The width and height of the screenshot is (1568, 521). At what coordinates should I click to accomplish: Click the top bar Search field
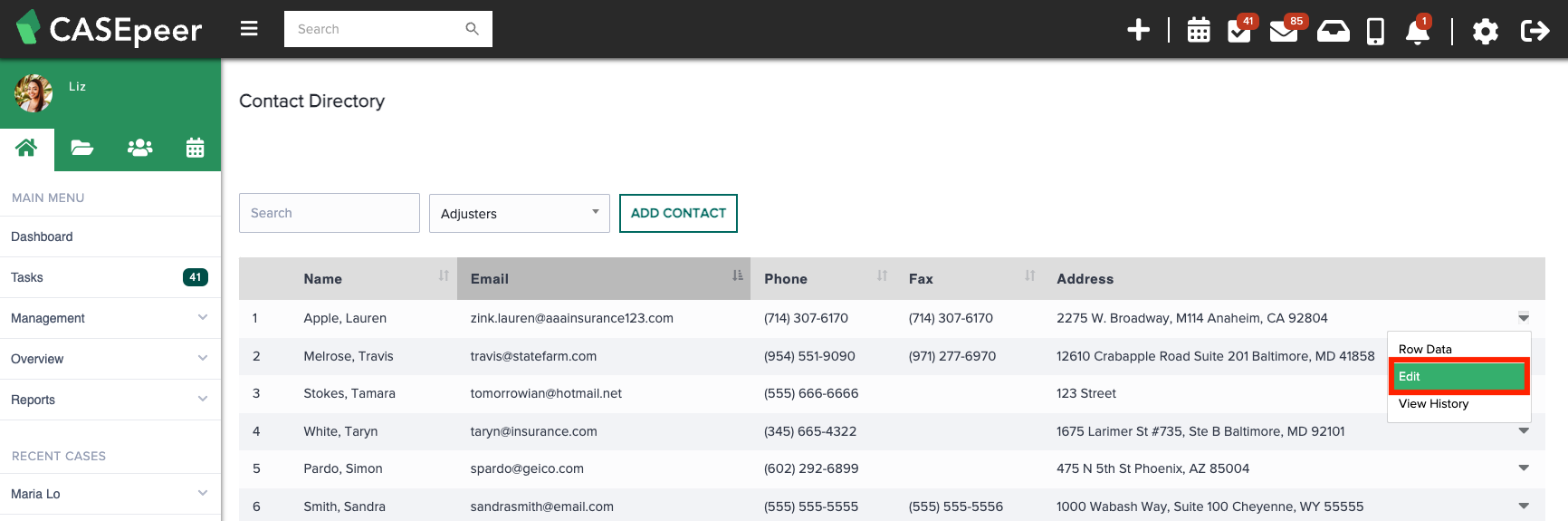click(x=388, y=29)
